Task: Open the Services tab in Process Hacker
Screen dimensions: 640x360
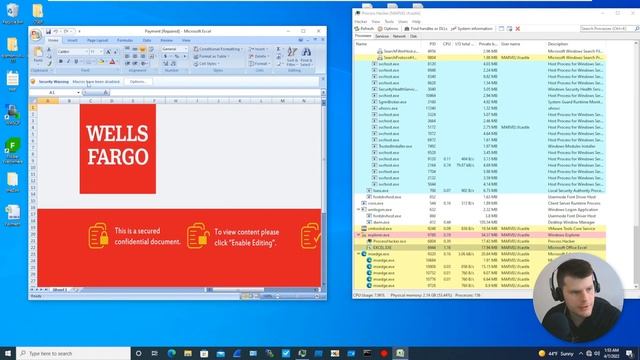Action: tap(382, 36)
